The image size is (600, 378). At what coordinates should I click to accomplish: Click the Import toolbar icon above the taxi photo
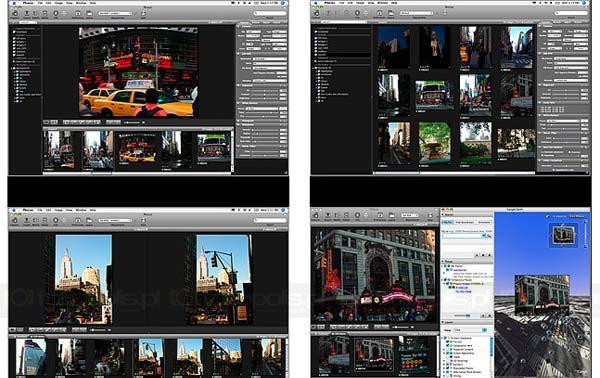[x=27, y=13]
